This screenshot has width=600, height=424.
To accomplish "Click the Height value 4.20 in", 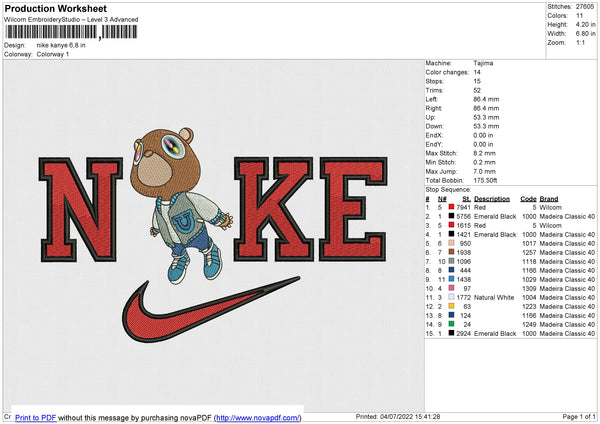I will point(585,24).
